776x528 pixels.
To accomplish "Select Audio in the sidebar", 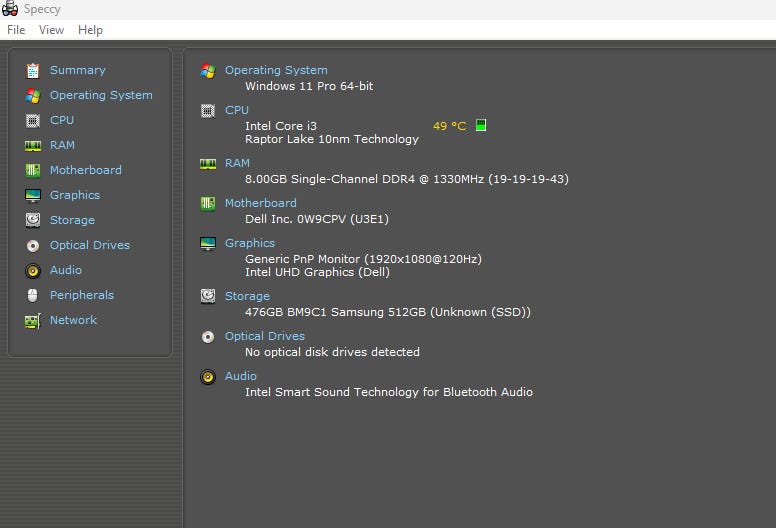I will pos(66,270).
